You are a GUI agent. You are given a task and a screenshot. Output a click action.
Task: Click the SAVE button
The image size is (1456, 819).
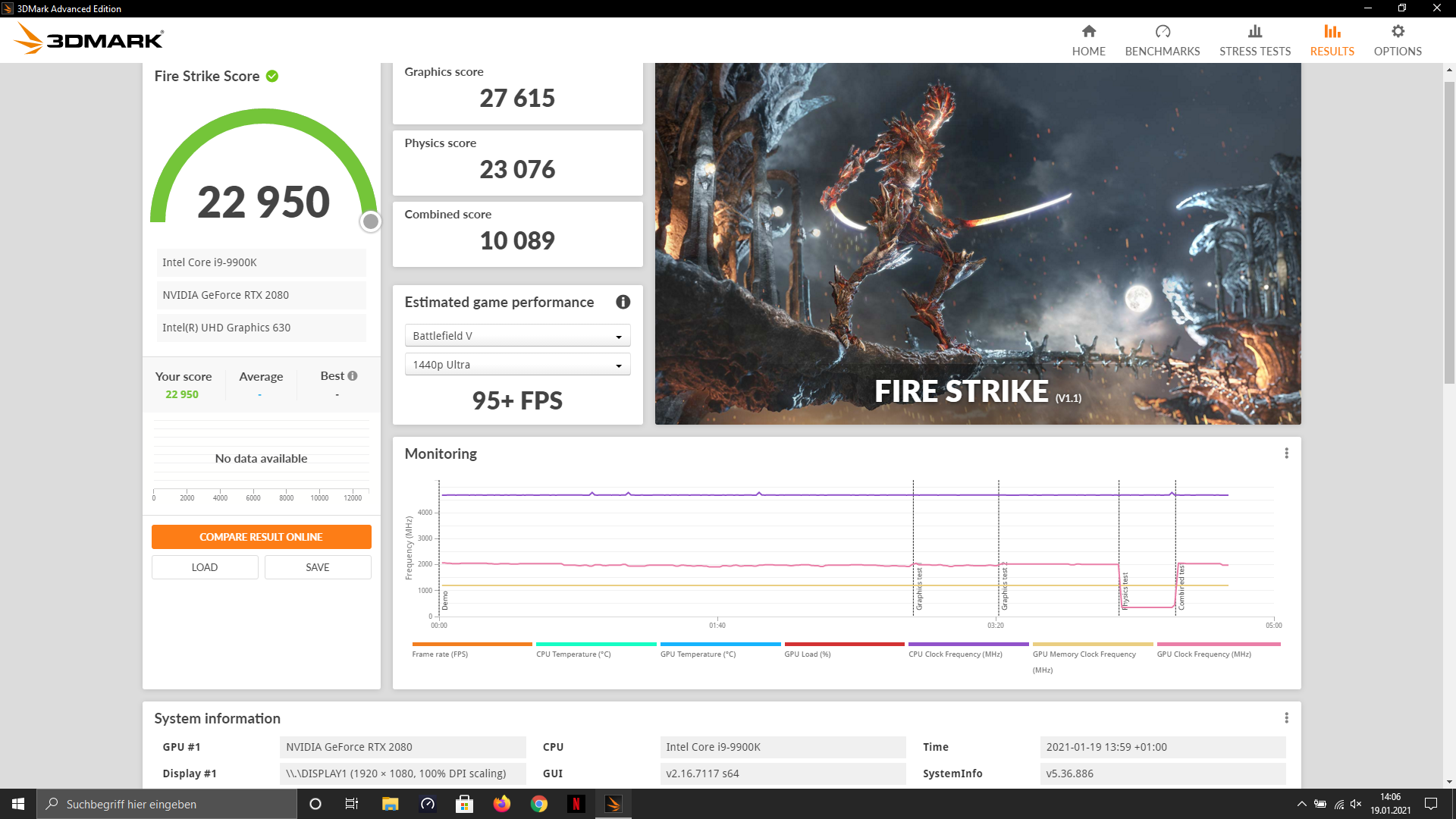tap(318, 567)
